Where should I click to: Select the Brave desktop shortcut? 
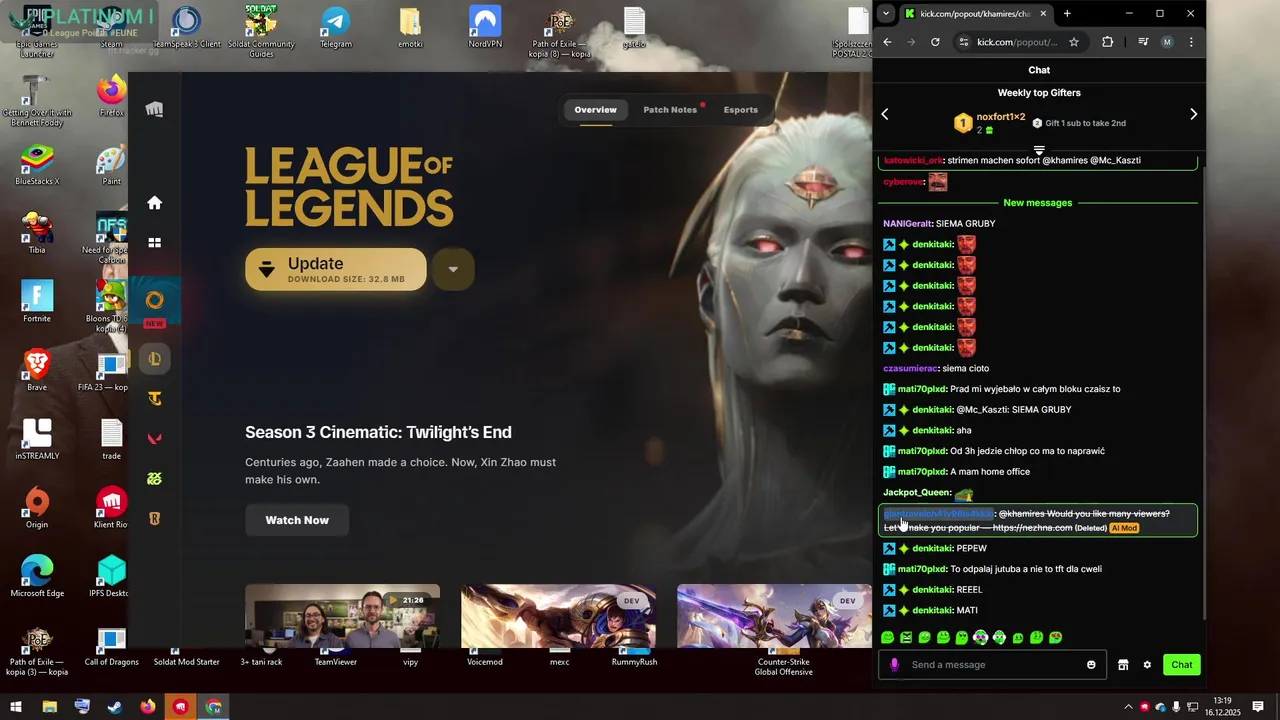37,370
